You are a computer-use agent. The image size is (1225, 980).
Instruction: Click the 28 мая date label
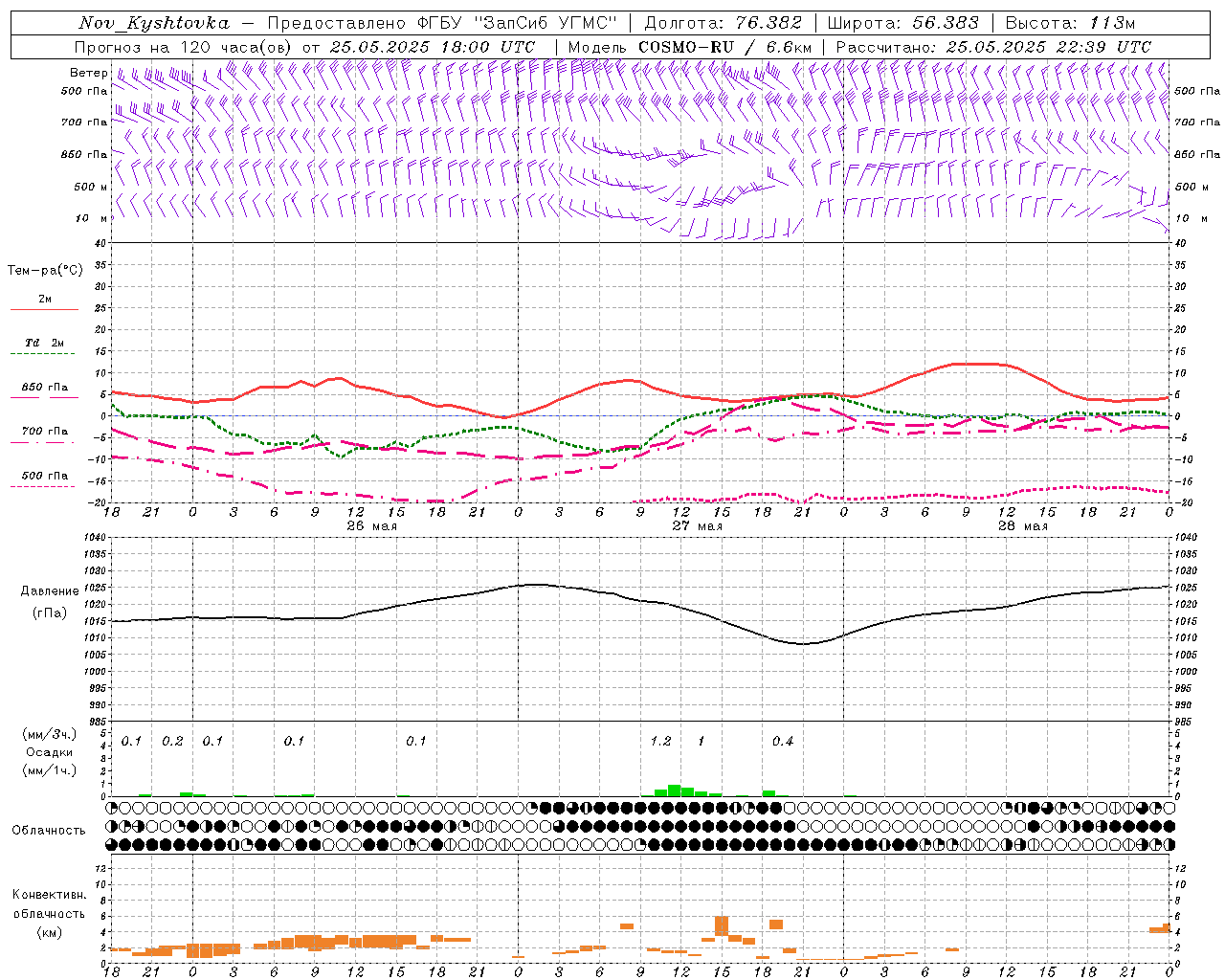1022,526
